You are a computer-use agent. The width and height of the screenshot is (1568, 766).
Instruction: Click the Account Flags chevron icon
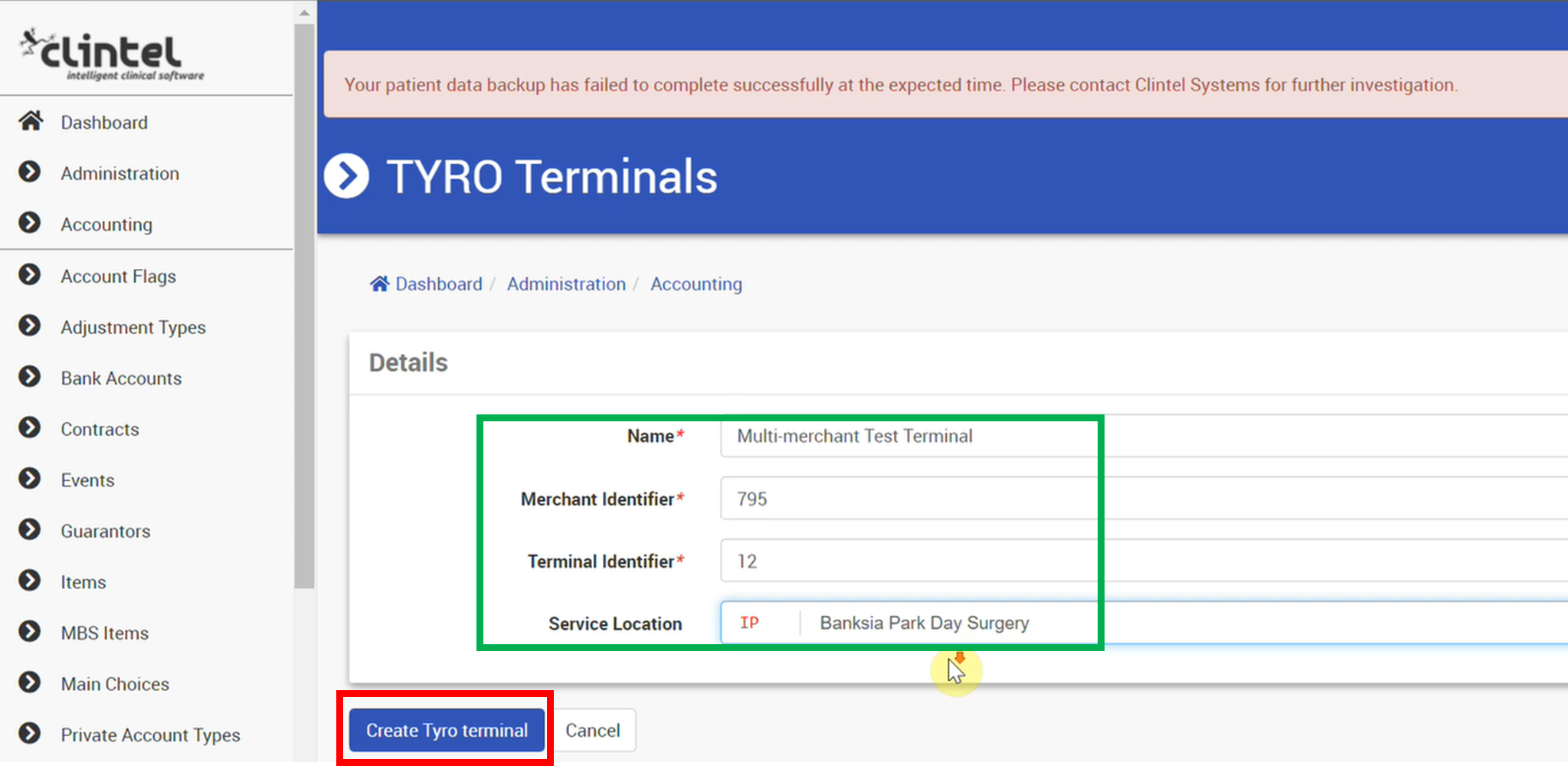tap(29, 274)
